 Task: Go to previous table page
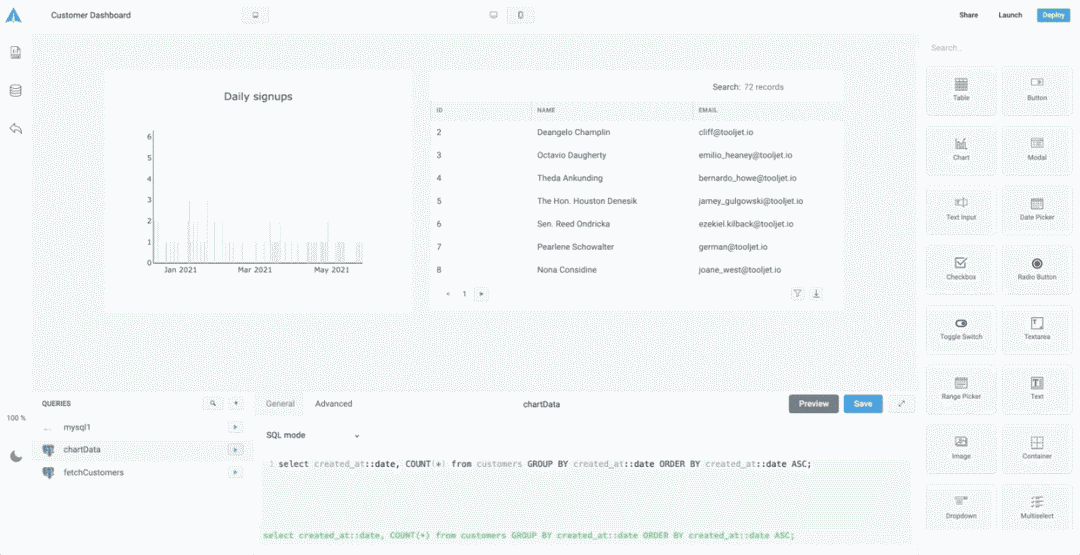(x=448, y=294)
